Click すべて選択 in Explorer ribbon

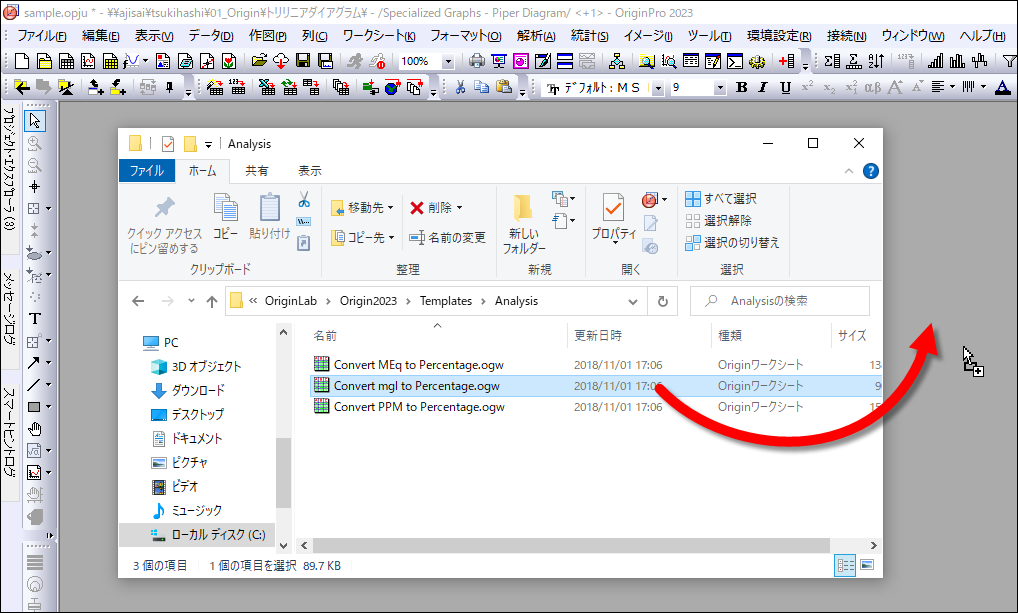click(721, 199)
